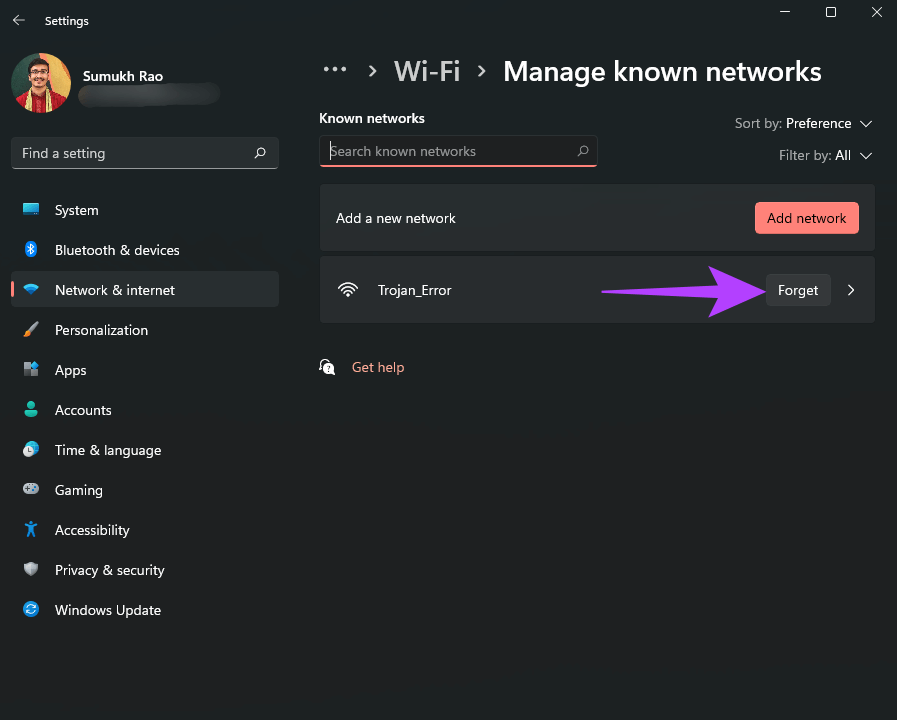This screenshot has width=897, height=720.
Task: Click the Personalization paintbrush icon
Action: (31, 329)
